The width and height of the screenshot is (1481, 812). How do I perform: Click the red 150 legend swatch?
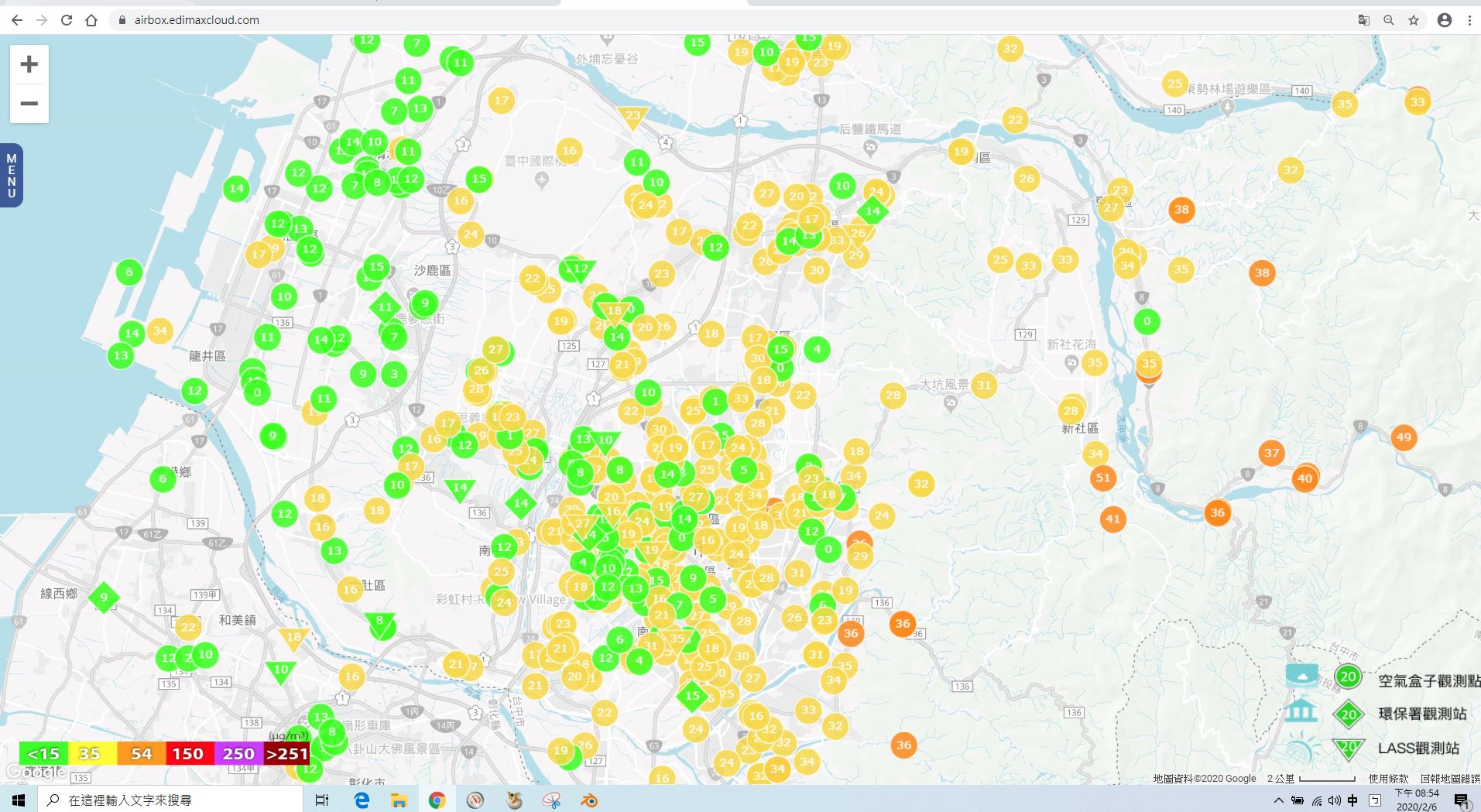click(188, 753)
